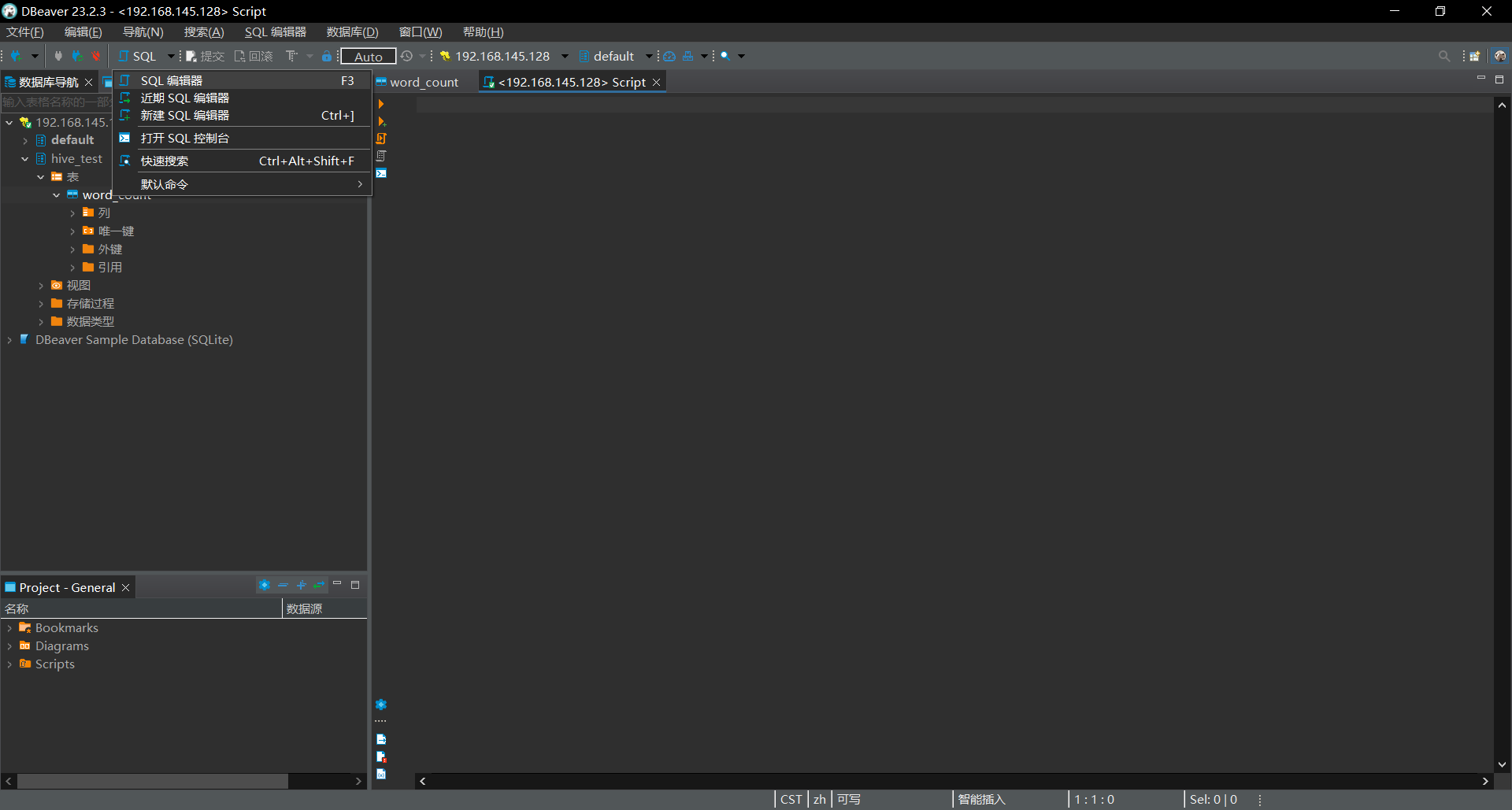Click the execute SQL script icon
Screen dimensions: 1512x810
click(381, 139)
